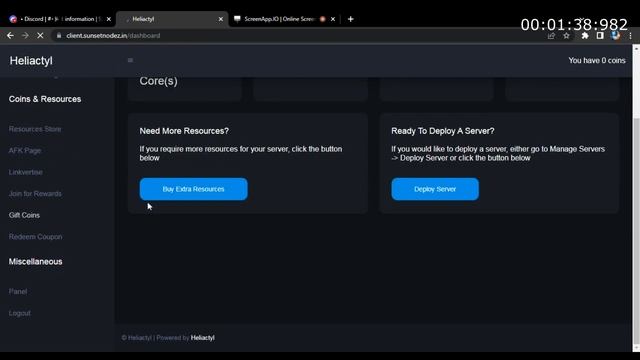The image size is (640, 360).
Task: Open Gift Coins in sidebar
Action: (x=24, y=215)
